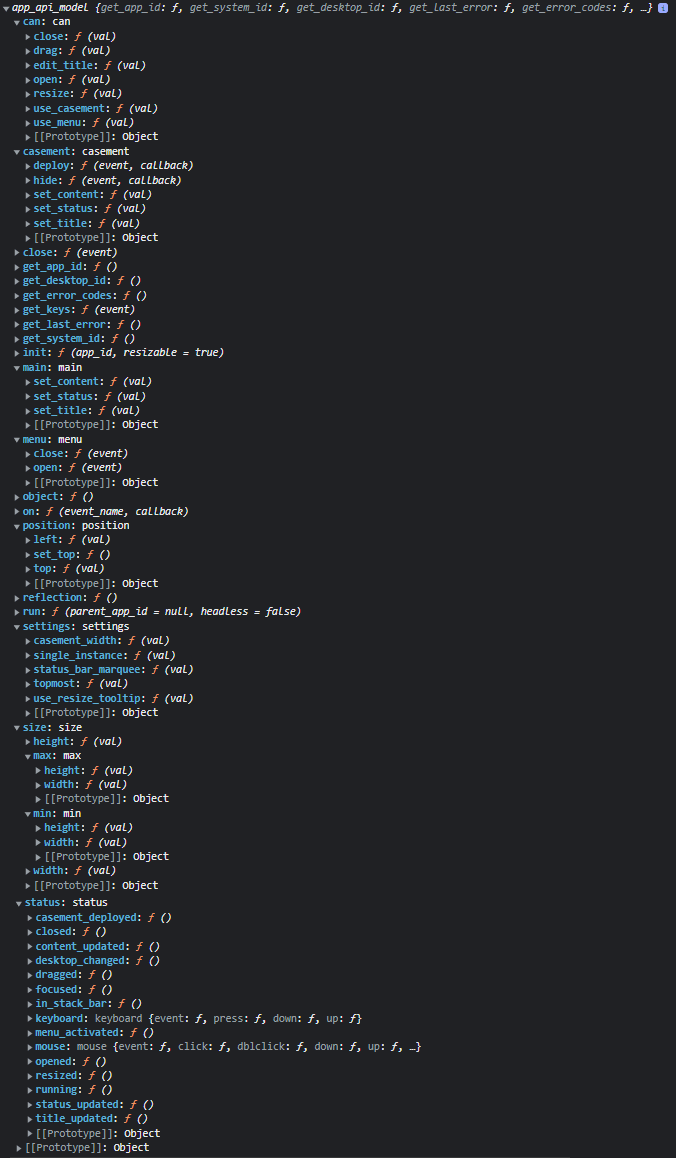The image size is (676, 1158).
Task: Select the 'get_desktop_id' function row
Action: pos(78,281)
